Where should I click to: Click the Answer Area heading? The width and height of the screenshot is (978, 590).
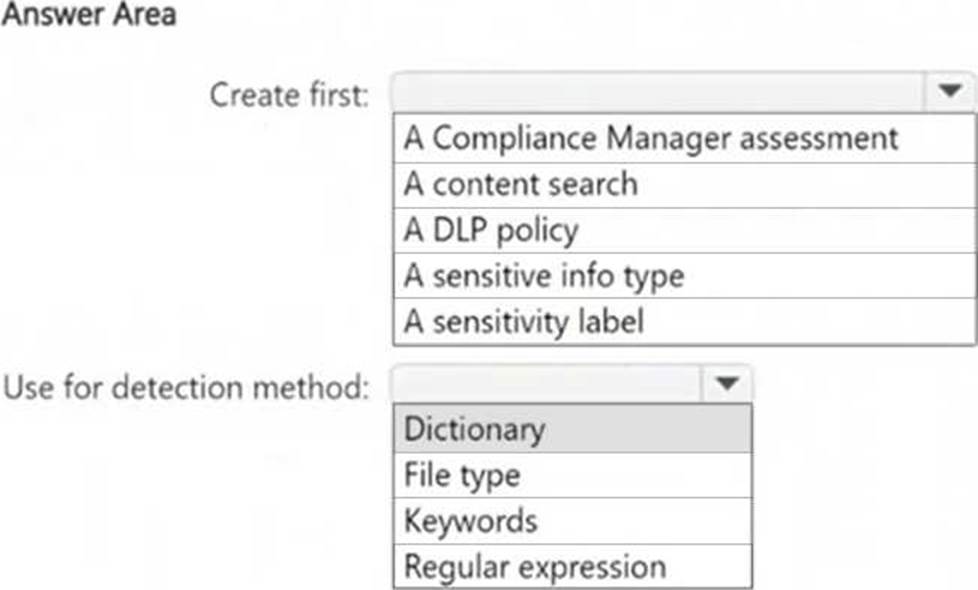(89, 15)
